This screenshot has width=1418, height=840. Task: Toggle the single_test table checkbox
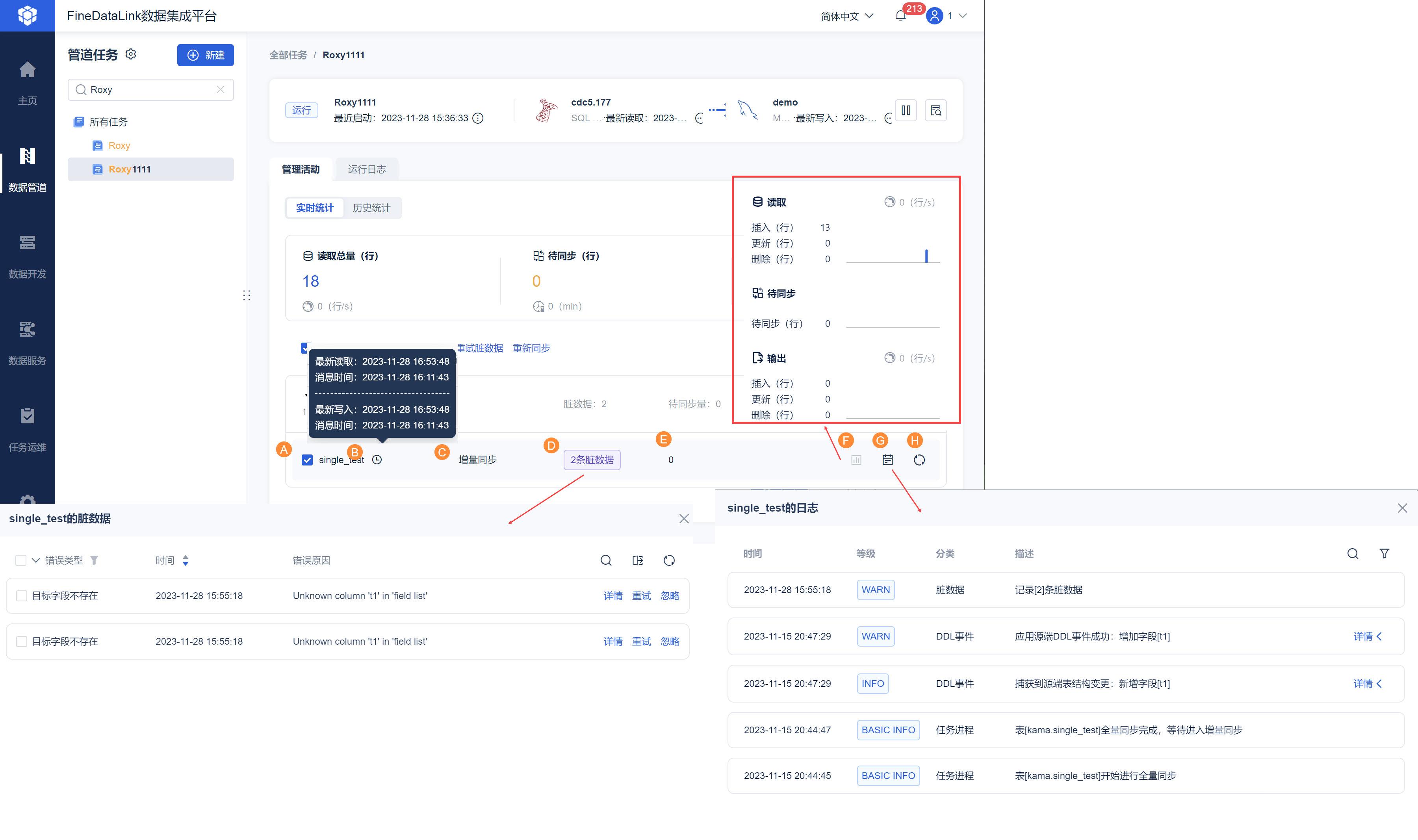[307, 460]
